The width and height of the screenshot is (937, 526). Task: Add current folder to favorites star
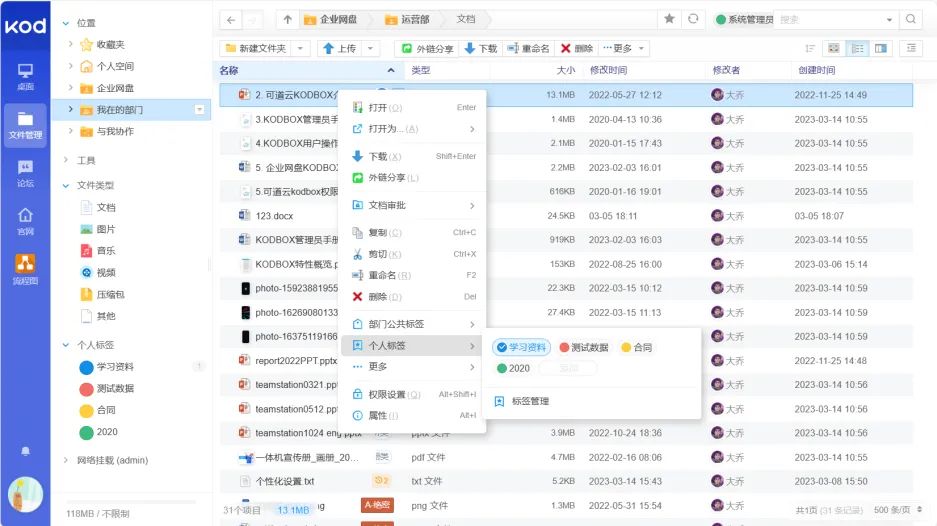[x=669, y=19]
